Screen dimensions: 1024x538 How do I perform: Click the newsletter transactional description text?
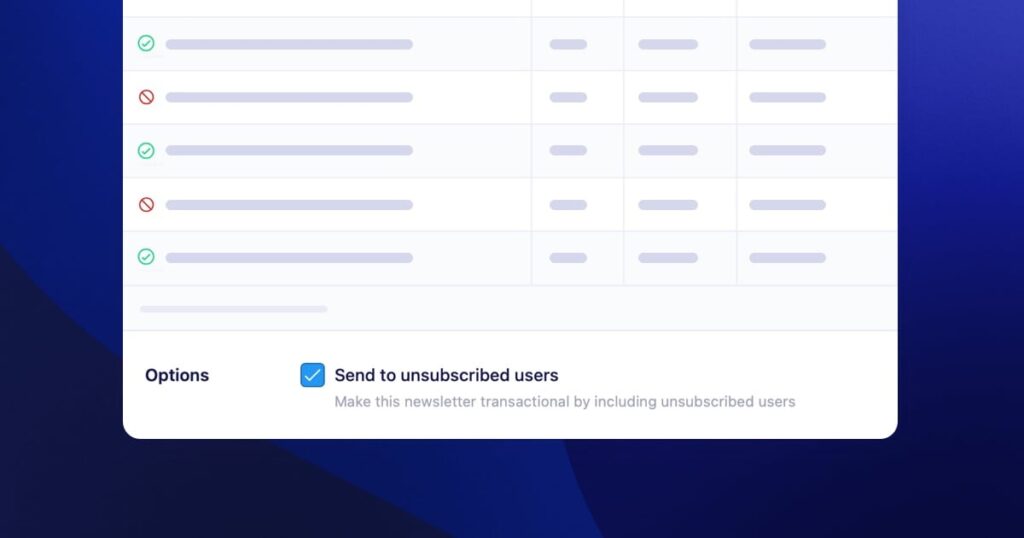click(564, 402)
